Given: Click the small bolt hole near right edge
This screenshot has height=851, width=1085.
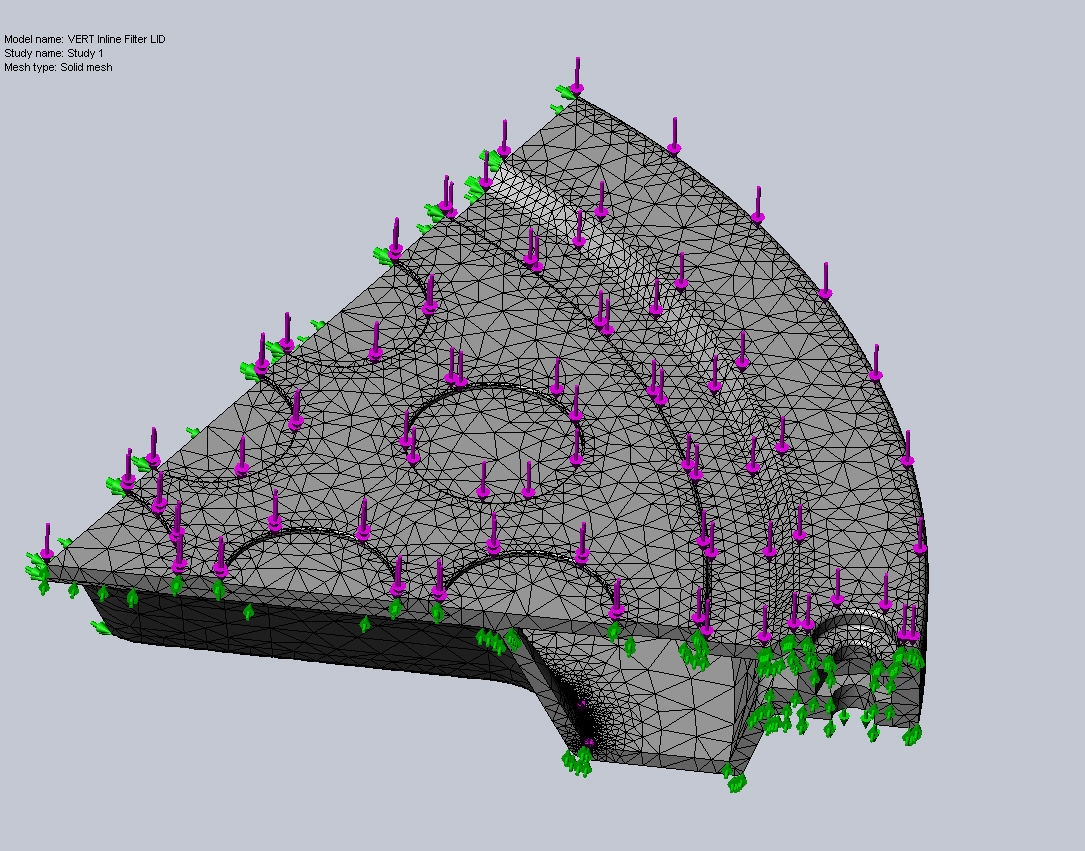Looking at the screenshot, I should [846, 688].
